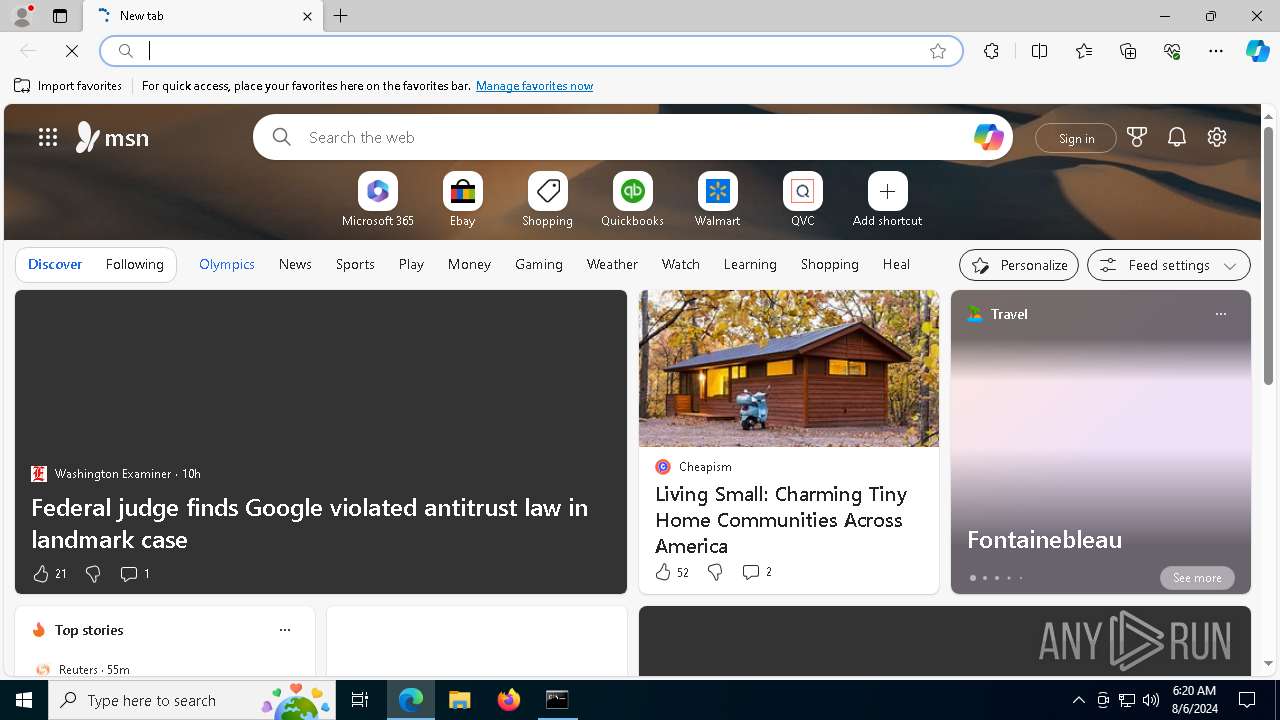Open the Gaming feed tab

(539, 264)
